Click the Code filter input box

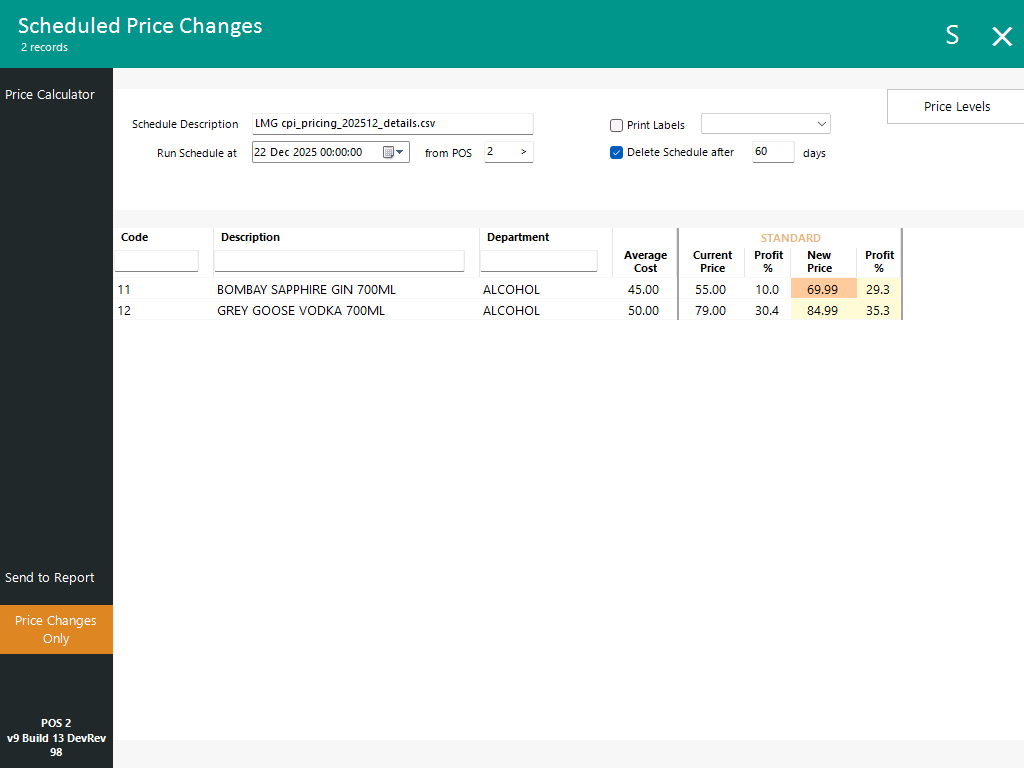point(157,261)
